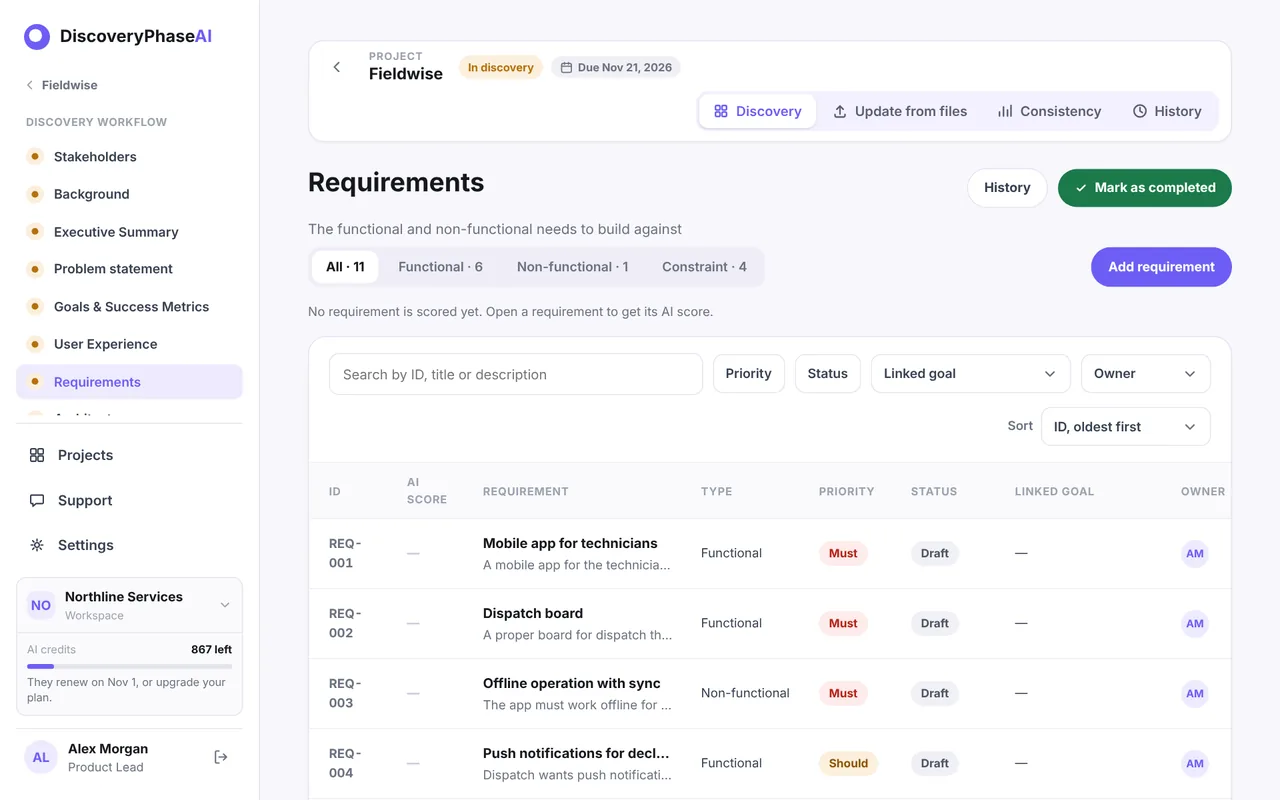Click the status dot beside Stakeholders

pyautogui.click(x=35, y=156)
